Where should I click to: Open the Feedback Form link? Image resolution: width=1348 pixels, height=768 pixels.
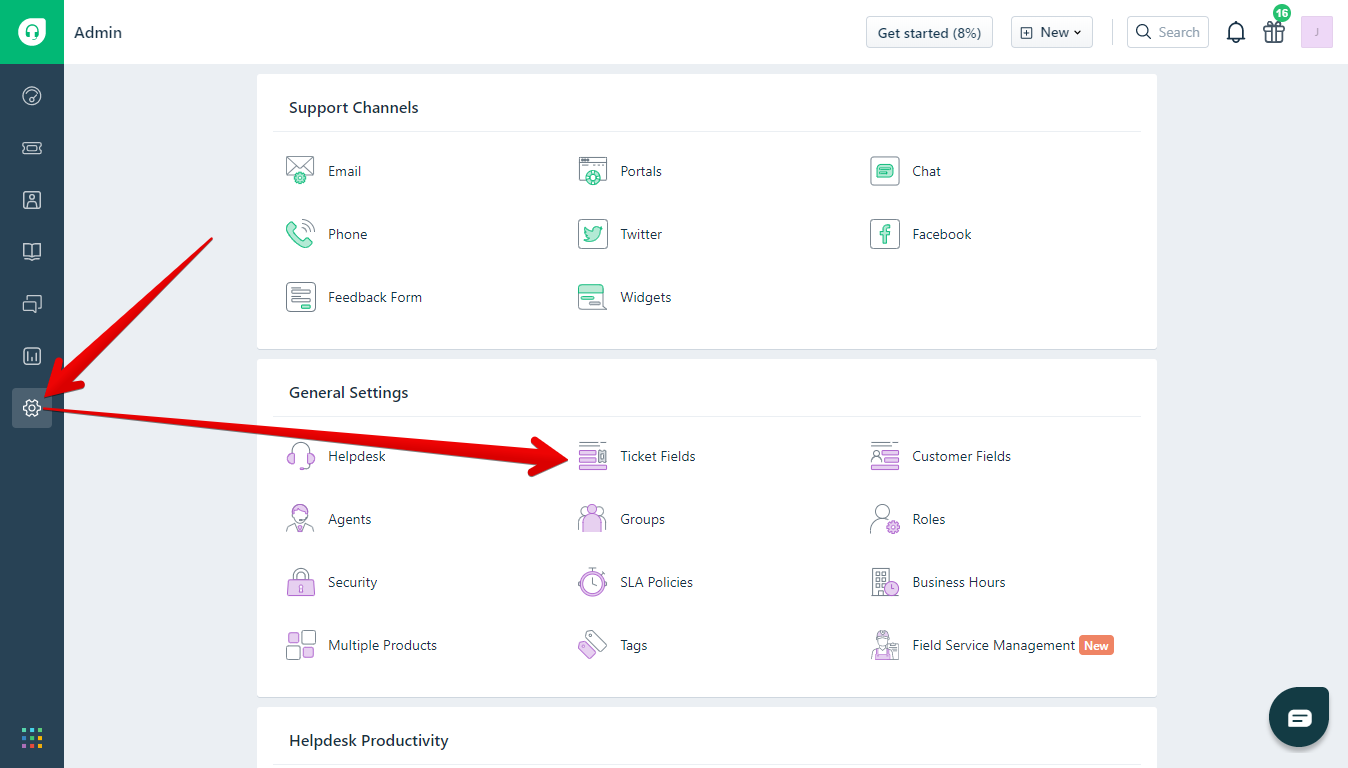point(375,297)
